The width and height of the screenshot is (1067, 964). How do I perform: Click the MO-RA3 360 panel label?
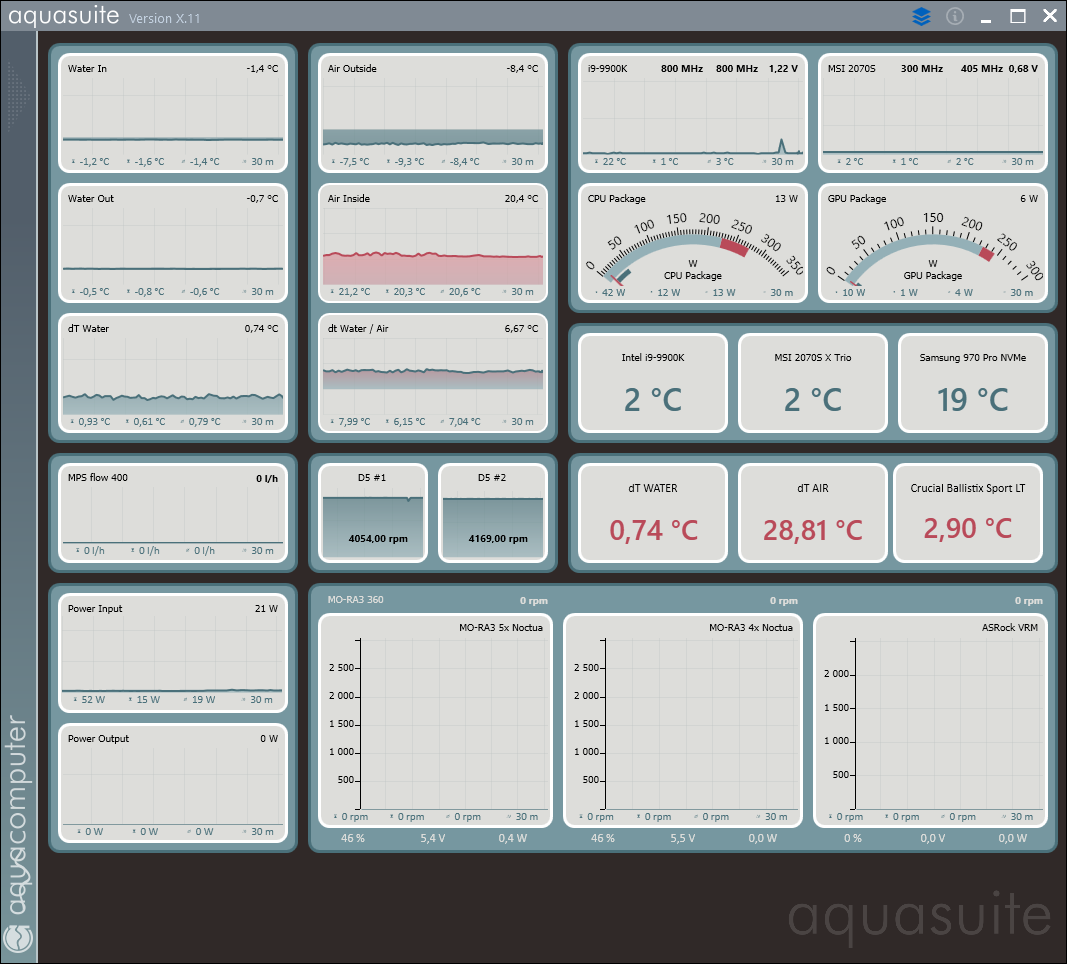[355, 599]
